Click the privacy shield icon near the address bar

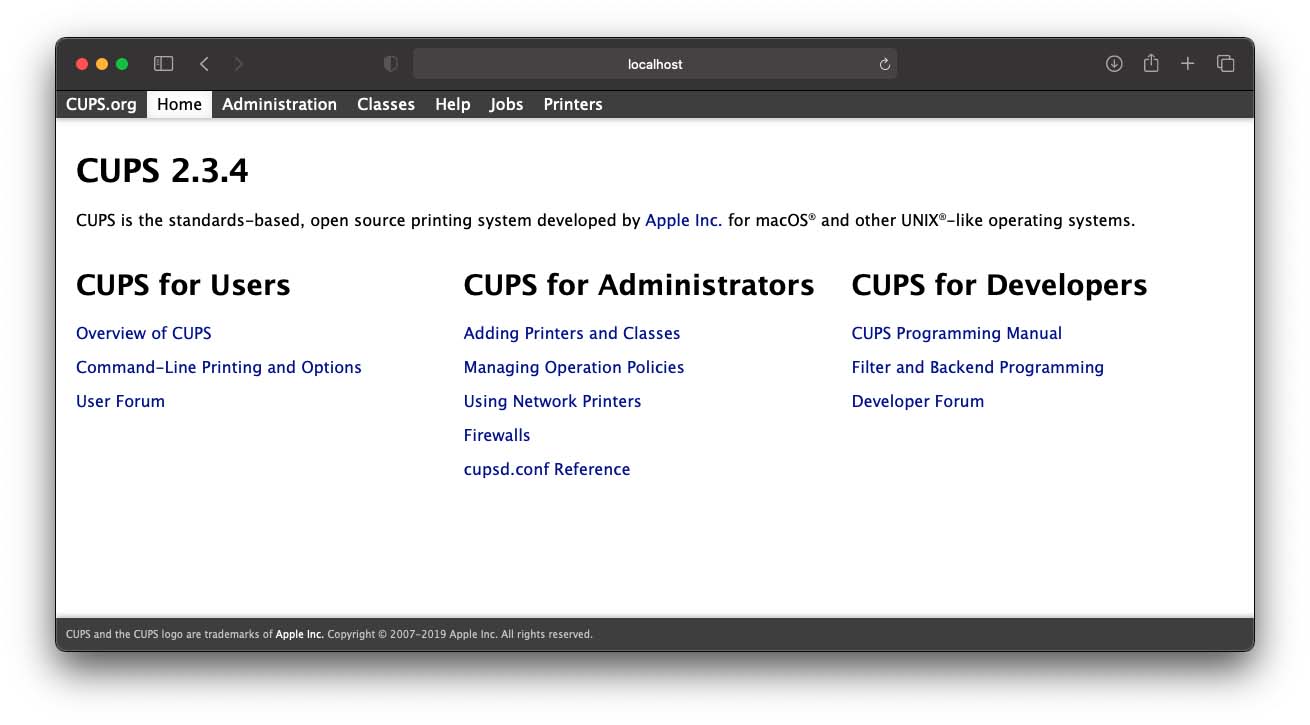390,63
